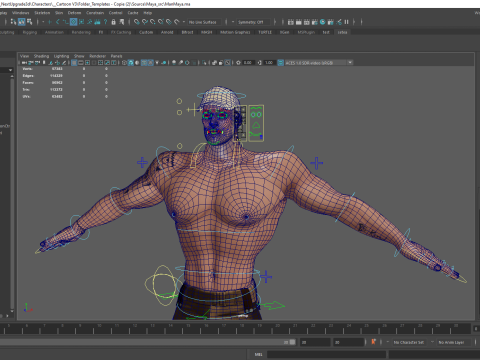Open the Skeleton menu
480x360 pixels.
coord(42,13)
